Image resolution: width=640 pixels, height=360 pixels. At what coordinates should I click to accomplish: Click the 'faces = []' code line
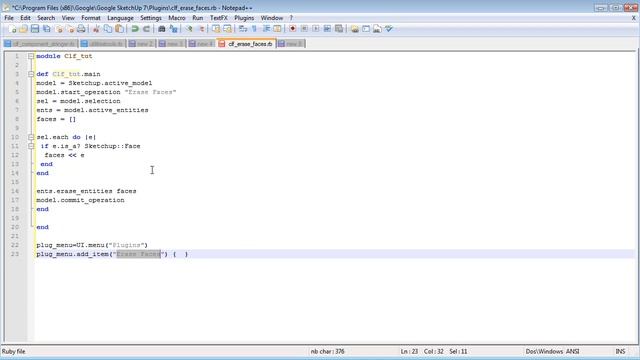click(56, 119)
